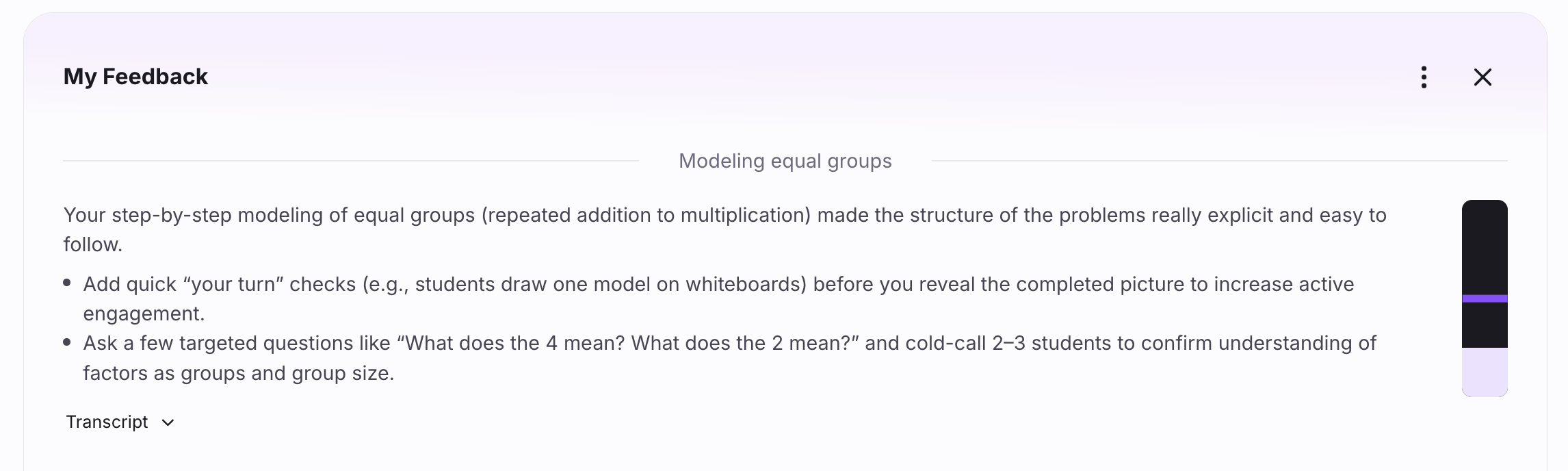Expand the Transcript section chevron
Screen dimensions: 1568x471
click(168, 422)
